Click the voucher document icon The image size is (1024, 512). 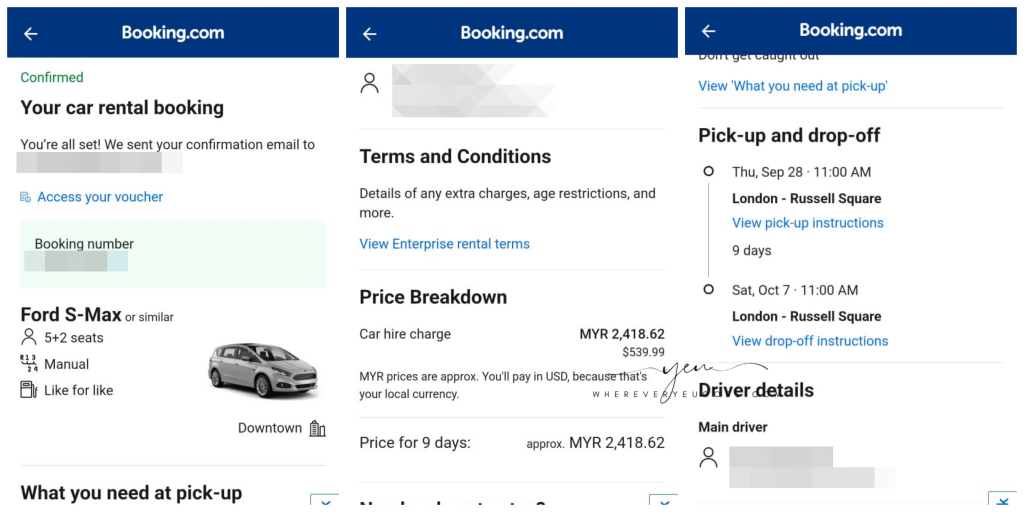point(25,197)
